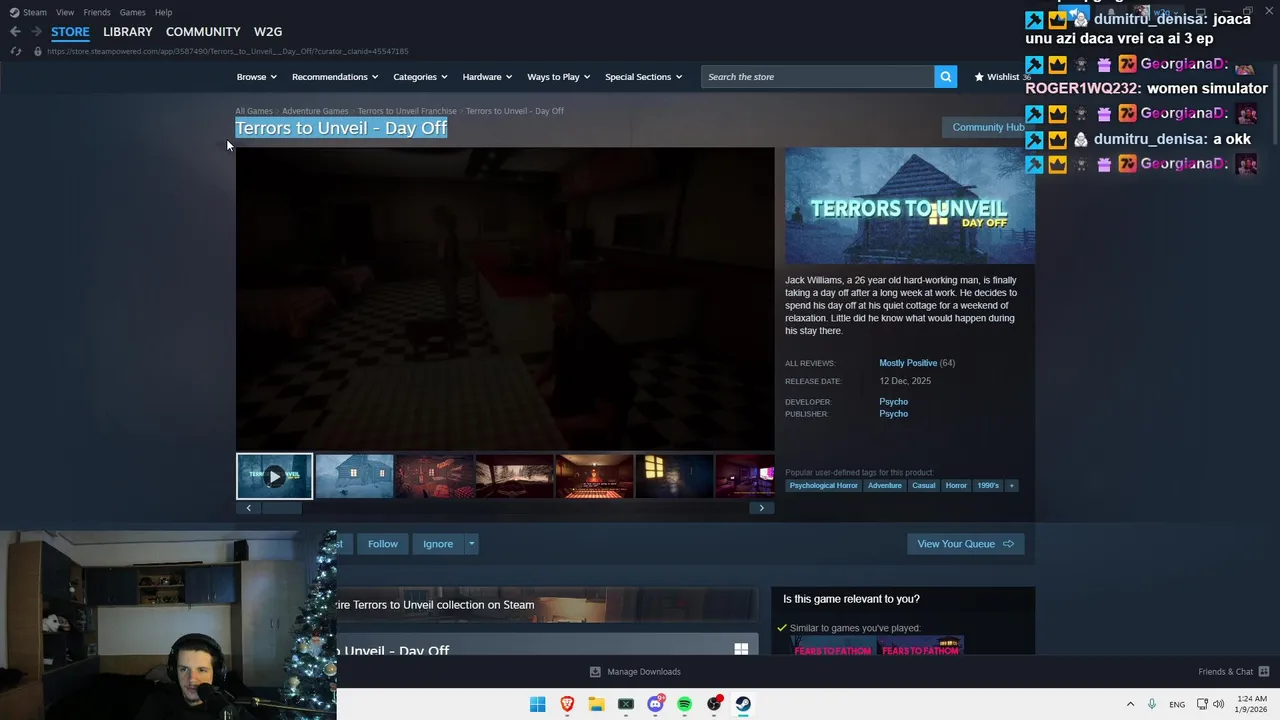
Task: Expand the Browse store menu
Action: tap(256, 77)
